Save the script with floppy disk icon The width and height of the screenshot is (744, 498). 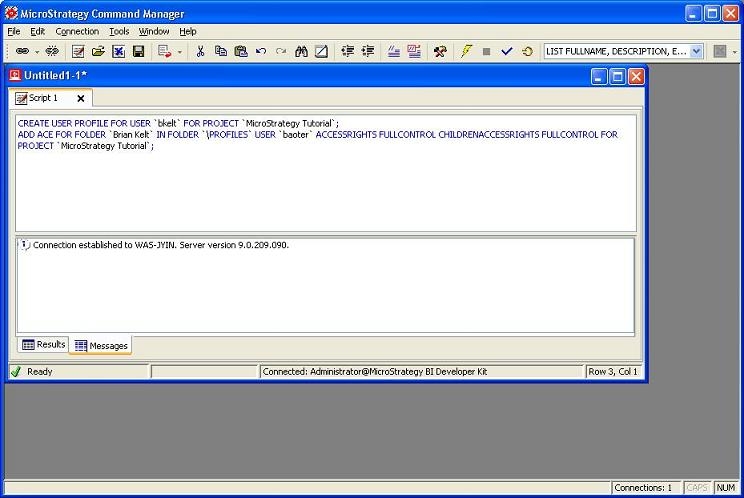point(139,51)
